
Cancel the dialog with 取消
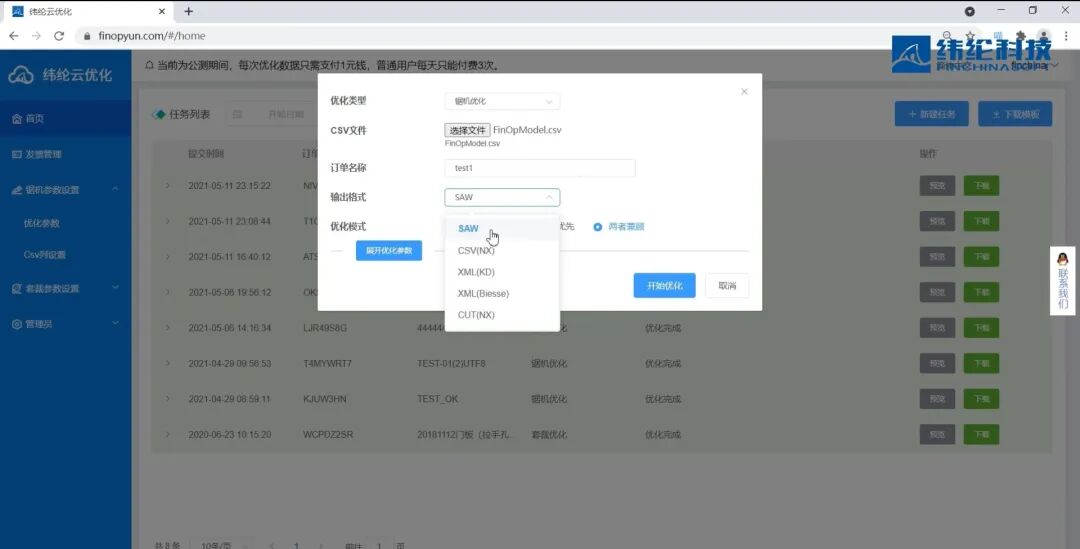pos(727,285)
